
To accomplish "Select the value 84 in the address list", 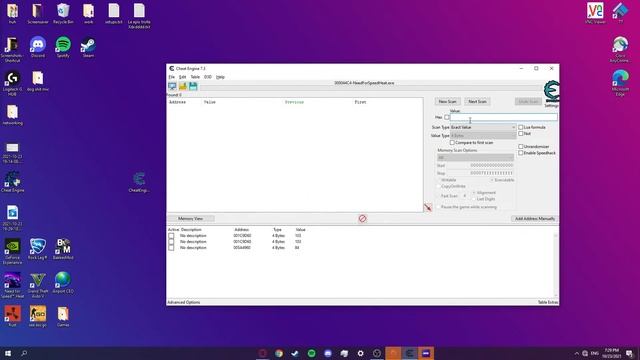I will point(297,247).
